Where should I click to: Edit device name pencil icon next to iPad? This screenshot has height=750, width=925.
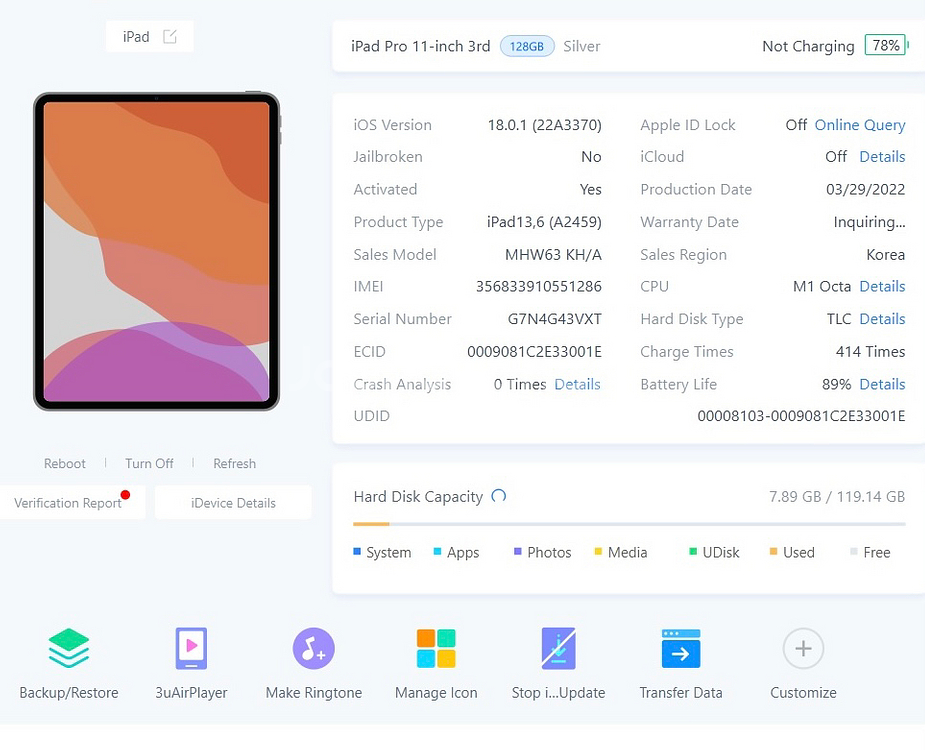[170, 37]
